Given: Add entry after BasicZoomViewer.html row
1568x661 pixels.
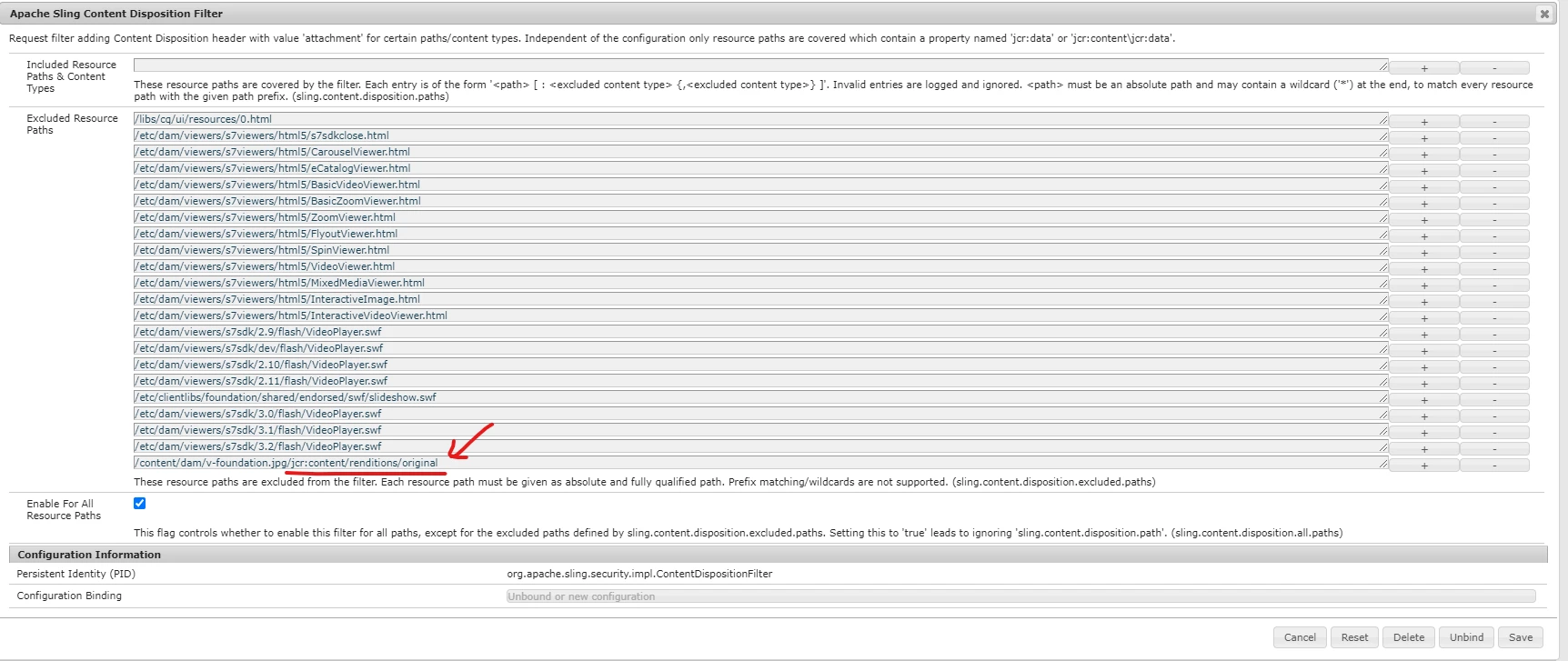Looking at the screenshot, I should click(1424, 204).
